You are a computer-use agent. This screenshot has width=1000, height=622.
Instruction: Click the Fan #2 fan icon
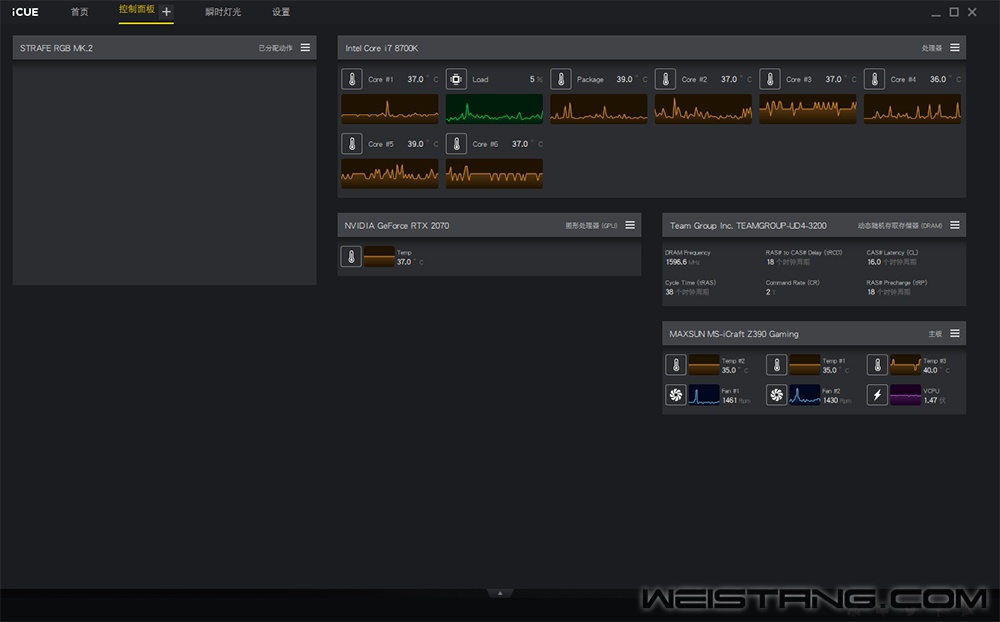coord(777,395)
